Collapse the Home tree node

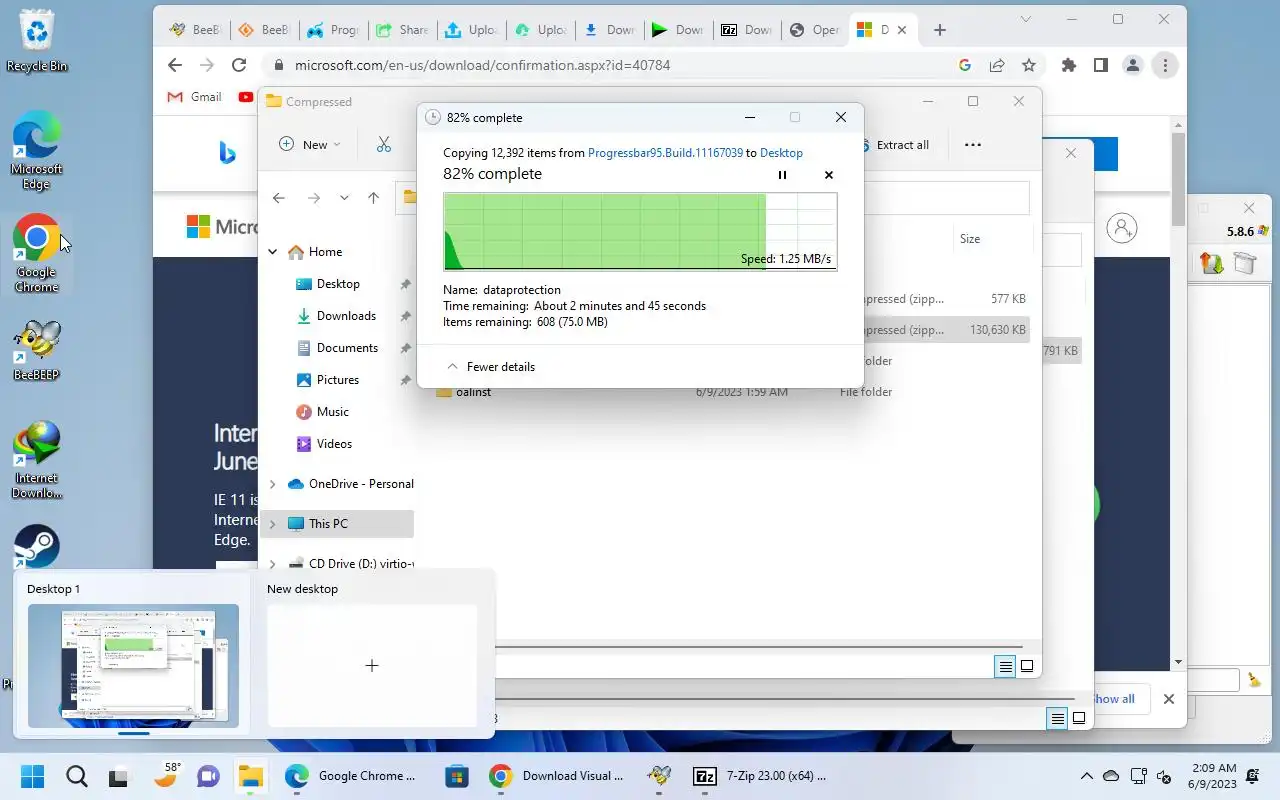pos(272,252)
